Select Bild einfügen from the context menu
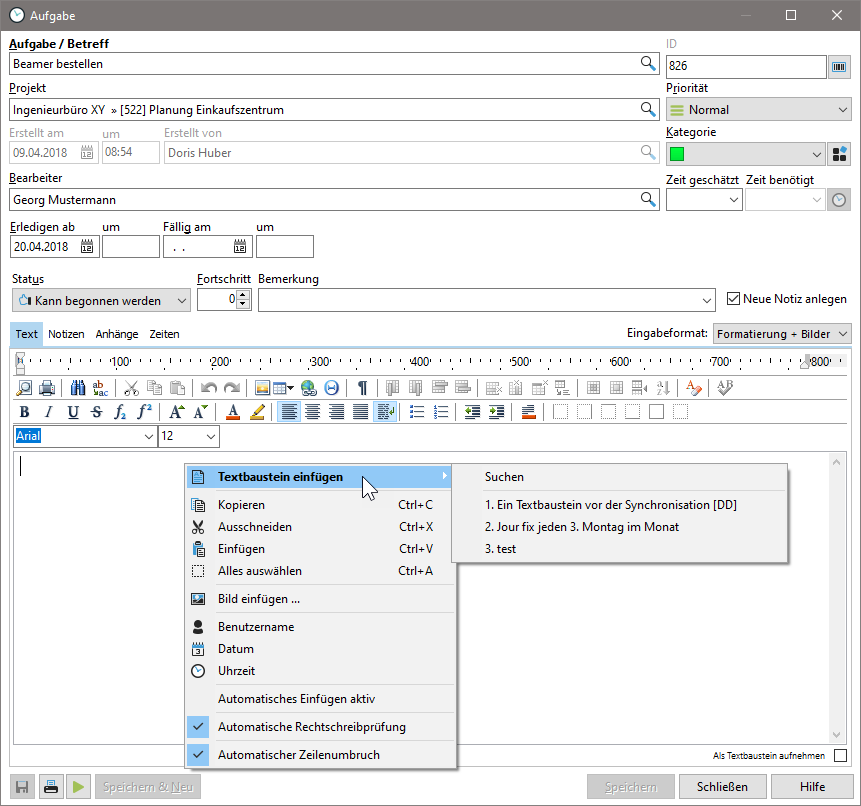861x806 pixels. coord(259,599)
